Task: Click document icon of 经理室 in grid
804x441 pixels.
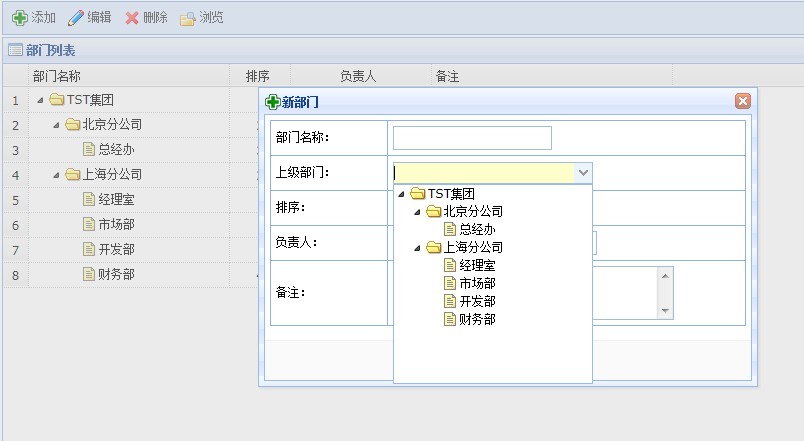Action: coord(89,199)
